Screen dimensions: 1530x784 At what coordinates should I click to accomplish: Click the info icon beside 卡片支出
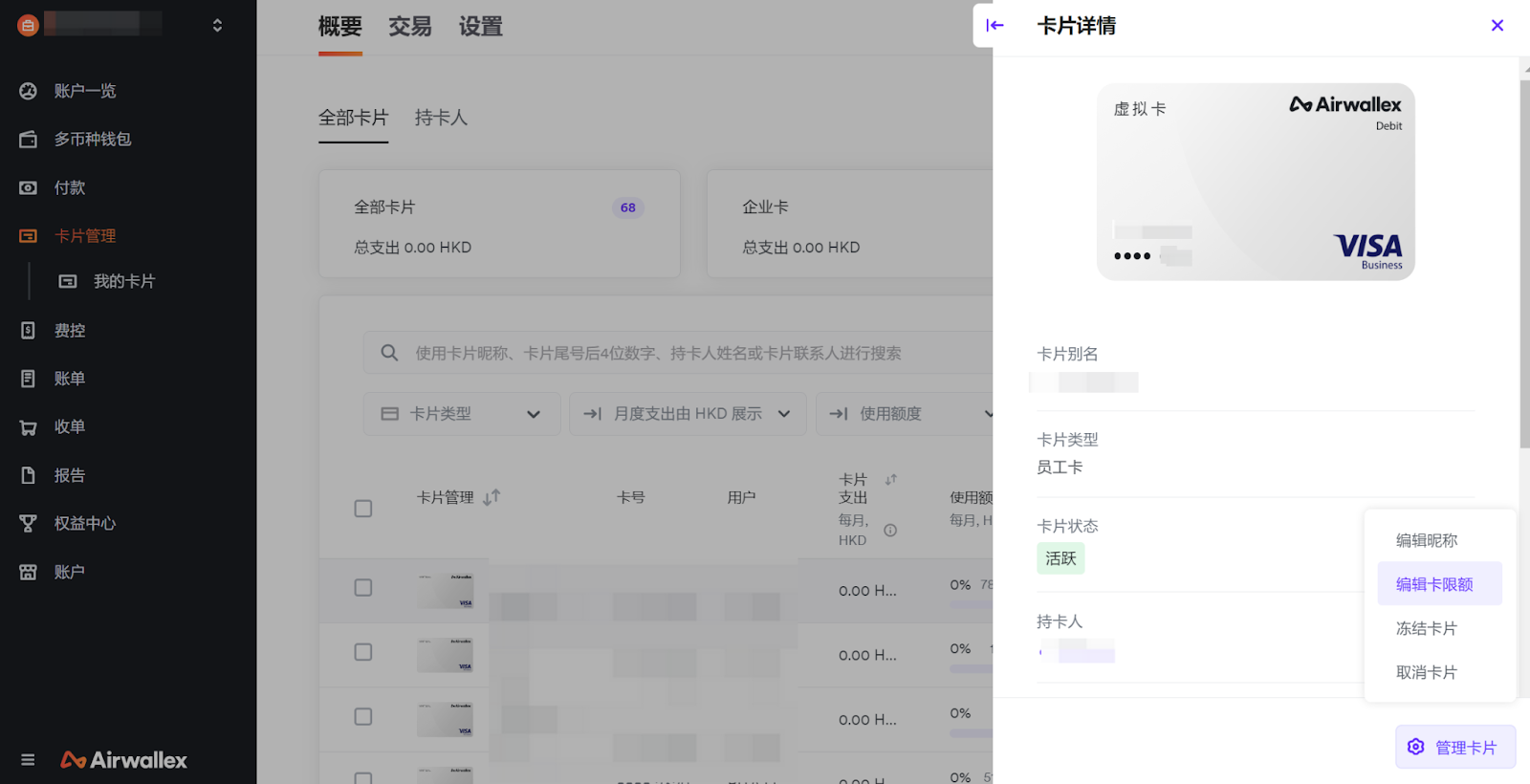click(x=890, y=531)
